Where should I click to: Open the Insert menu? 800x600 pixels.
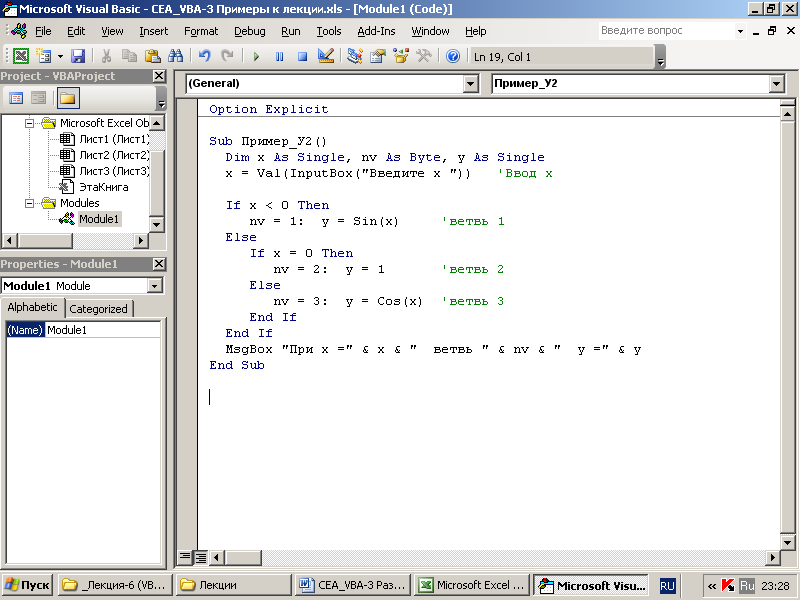tap(154, 31)
